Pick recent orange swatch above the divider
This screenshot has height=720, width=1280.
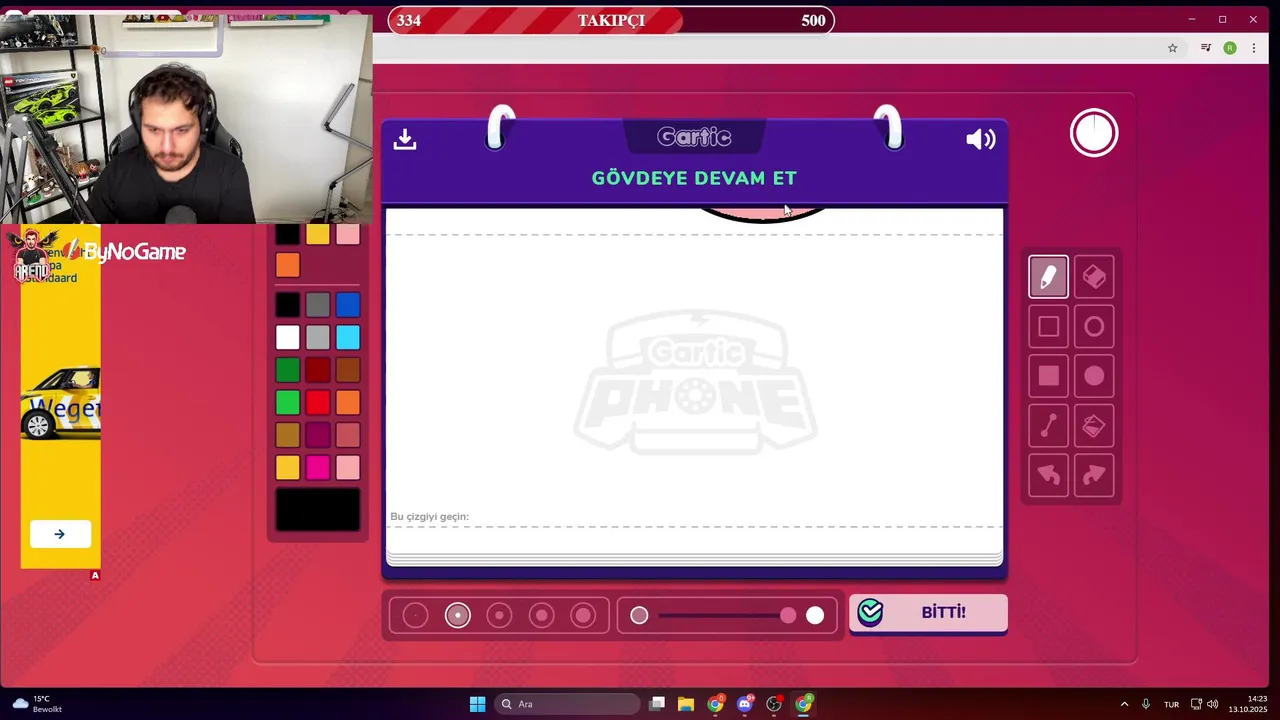pyautogui.click(x=287, y=265)
